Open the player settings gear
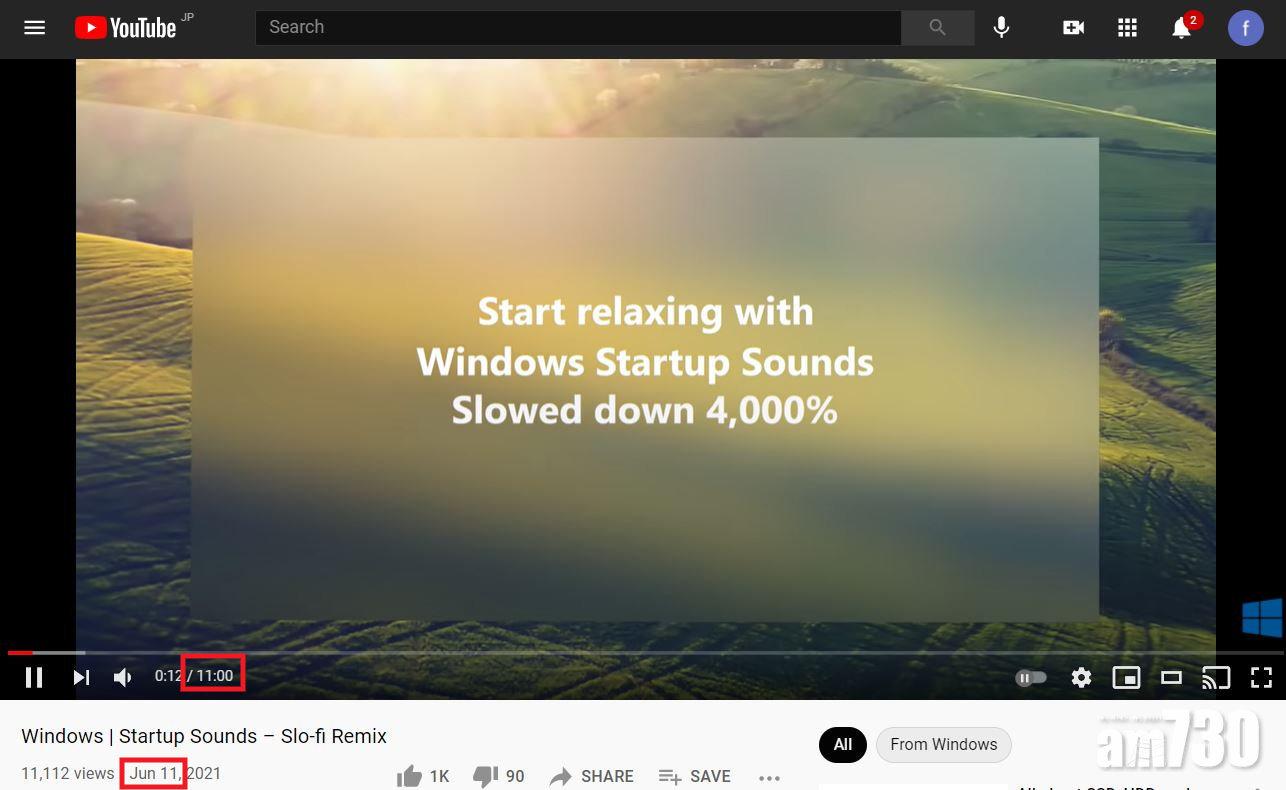The width and height of the screenshot is (1286, 790). [x=1081, y=678]
